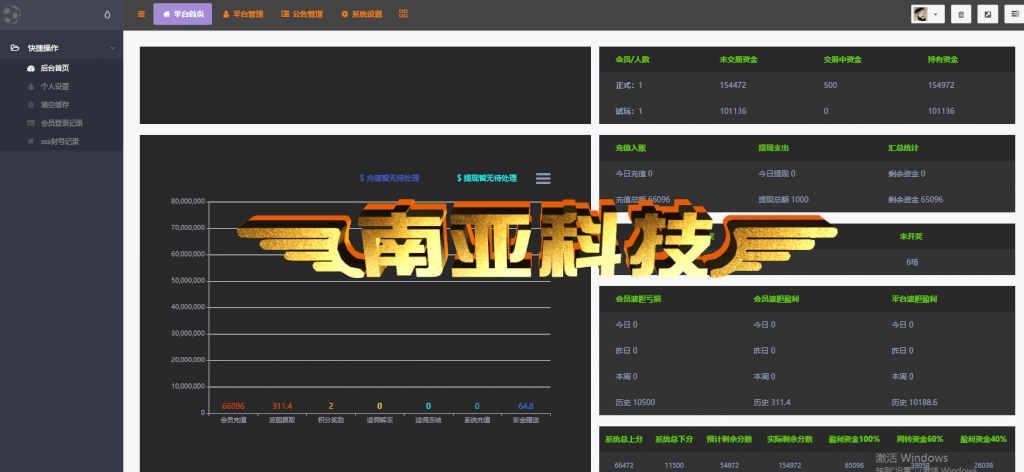This screenshot has width=1024, height=472.
Task: Click the fullscreen expand icon button
Action: pos(987,14)
